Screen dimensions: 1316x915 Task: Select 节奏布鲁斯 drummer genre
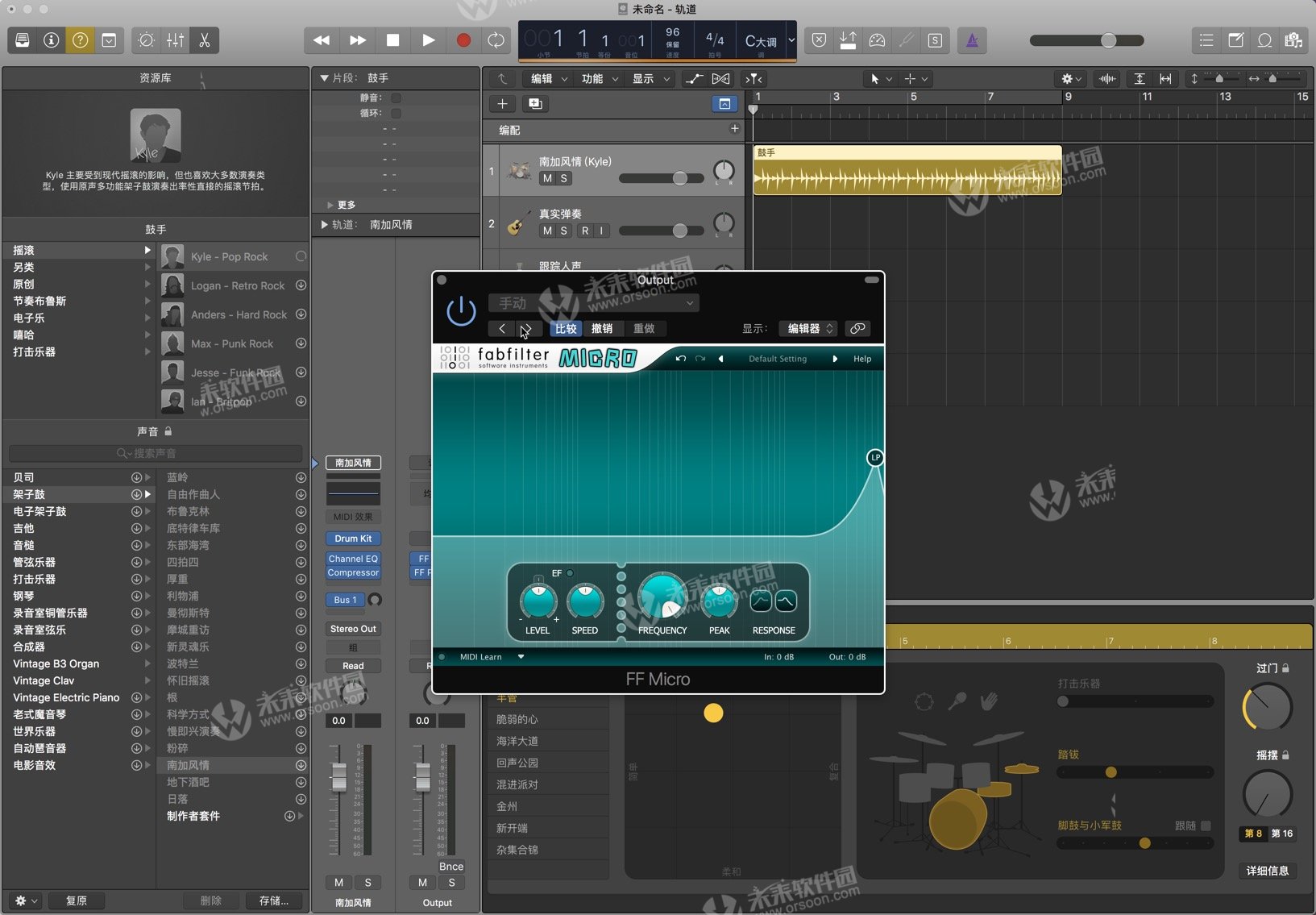point(78,301)
